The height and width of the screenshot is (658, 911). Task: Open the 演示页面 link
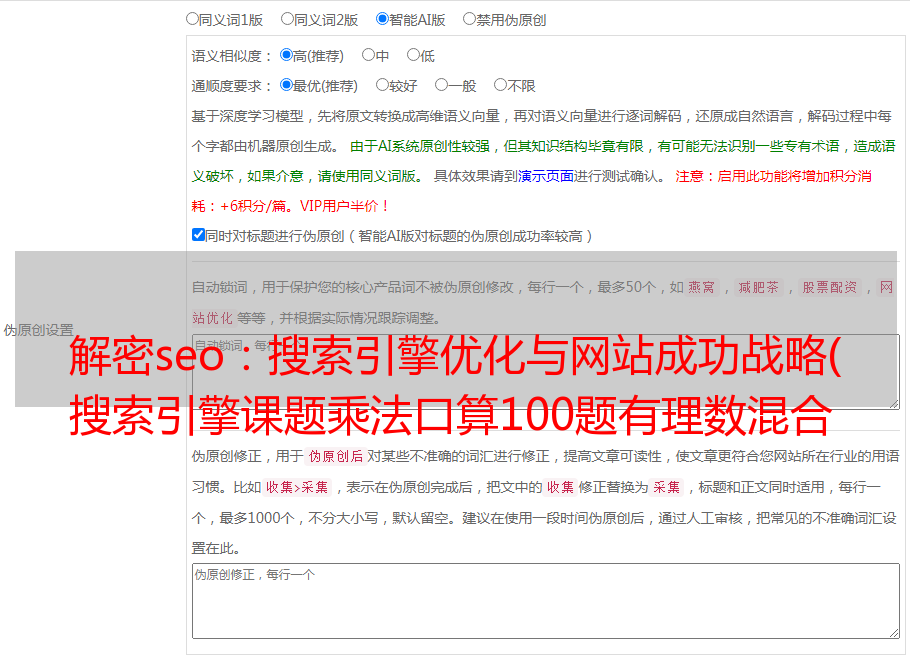click(546, 176)
